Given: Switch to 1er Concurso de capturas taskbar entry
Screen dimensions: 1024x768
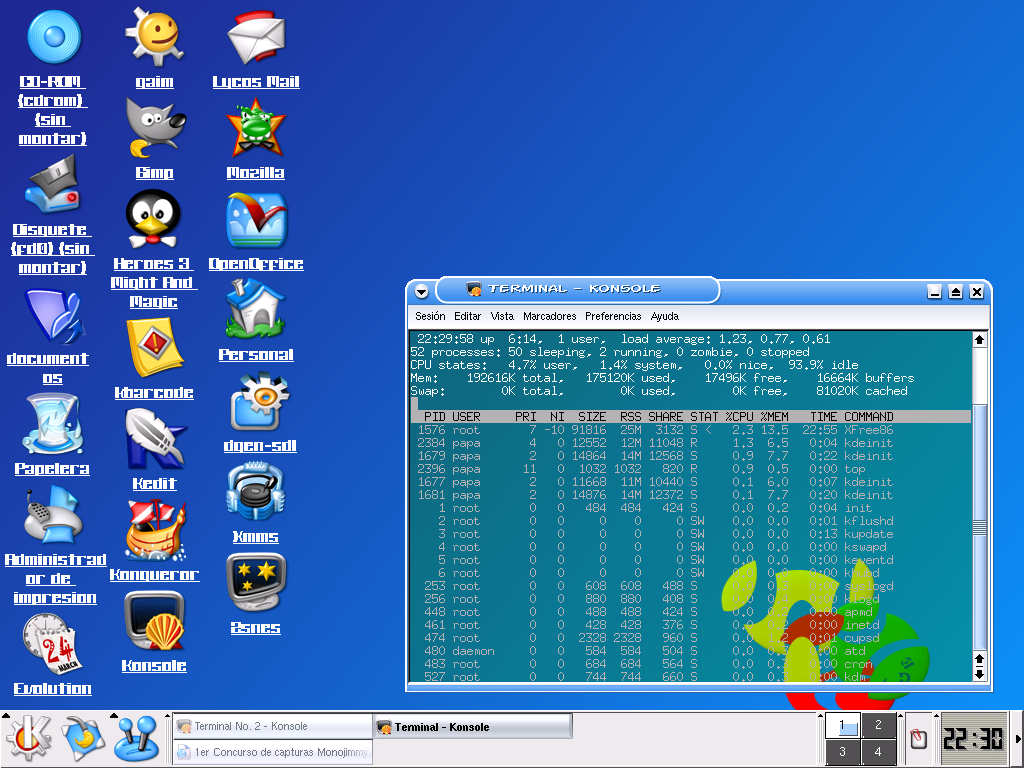Looking at the screenshot, I should (x=273, y=752).
